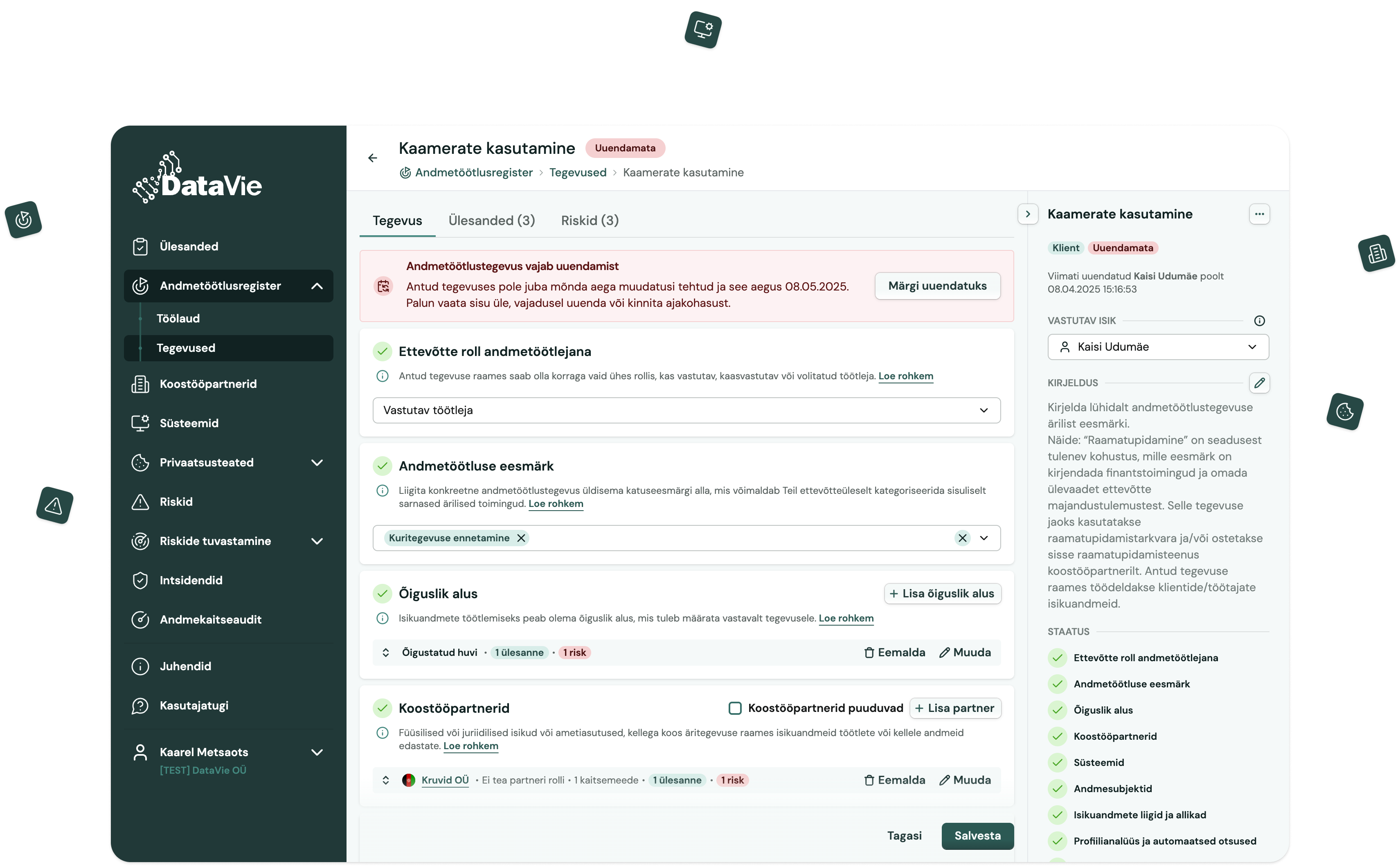Viewport: 1400px width, 867px height.
Task: Click info icon under Koostööpartnerid heading
Action: click(x=383, y=733)
